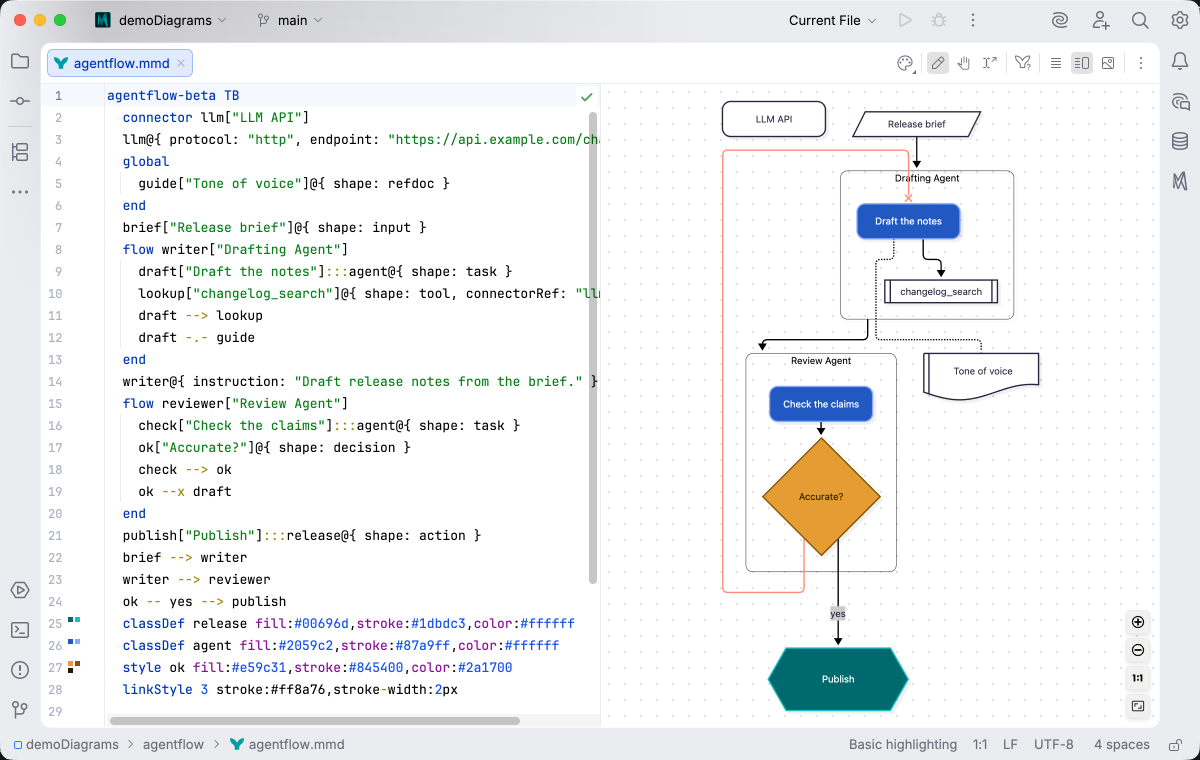This screenshot has width=1200, height=760.
Task: Open the AI Assistant swirl icon
Action: click(1060, 20)
